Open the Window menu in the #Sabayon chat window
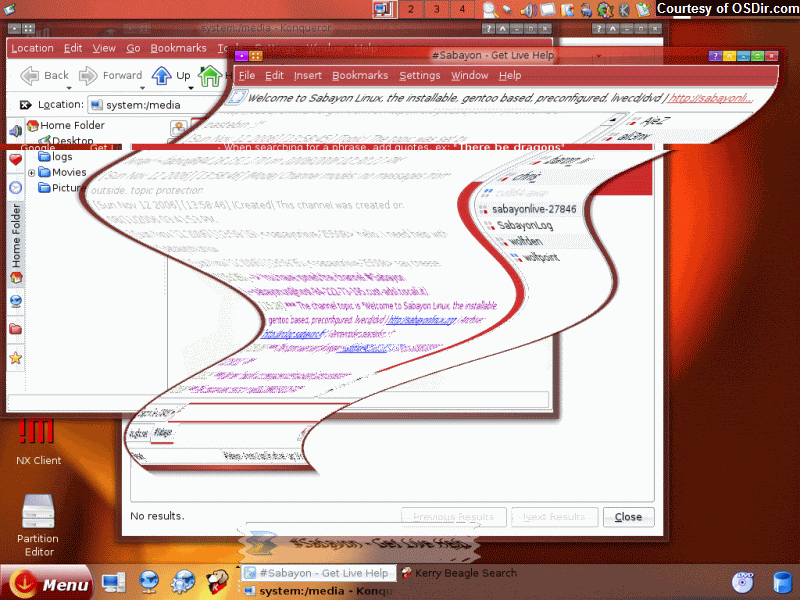Image resolution: width=800 pixels, height=600 pixels. click(469, 76)
